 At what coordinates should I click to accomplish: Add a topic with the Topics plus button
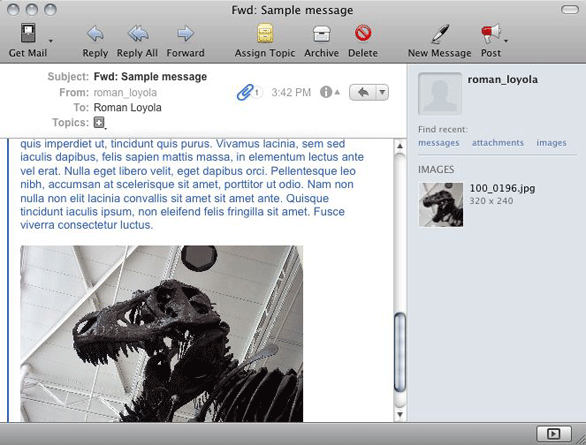point(99,123)
